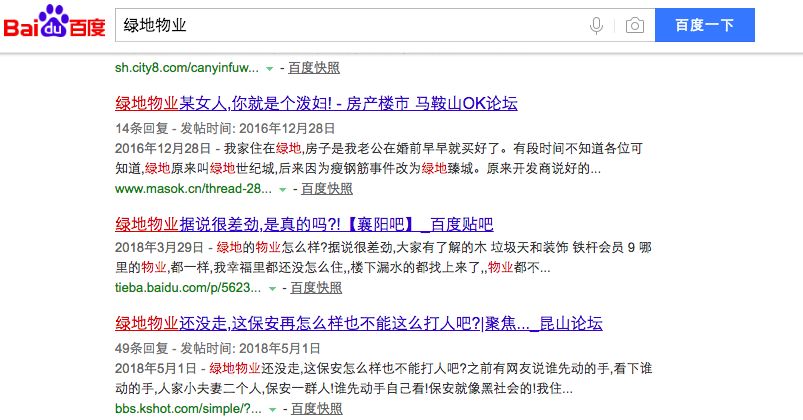Click the sh.city8.com/canyinfuw... URL

tap(186, 68)
